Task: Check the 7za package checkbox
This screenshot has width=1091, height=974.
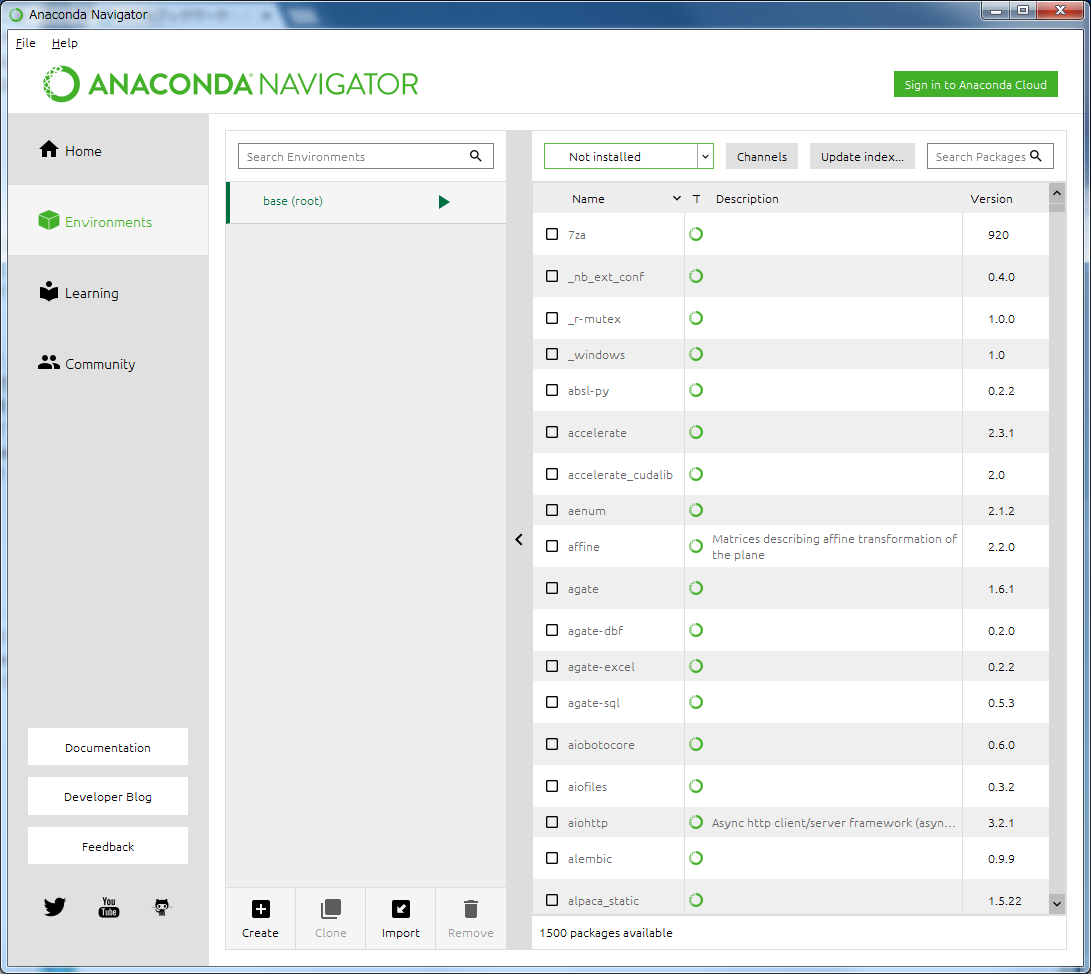Action: (552, 234)
